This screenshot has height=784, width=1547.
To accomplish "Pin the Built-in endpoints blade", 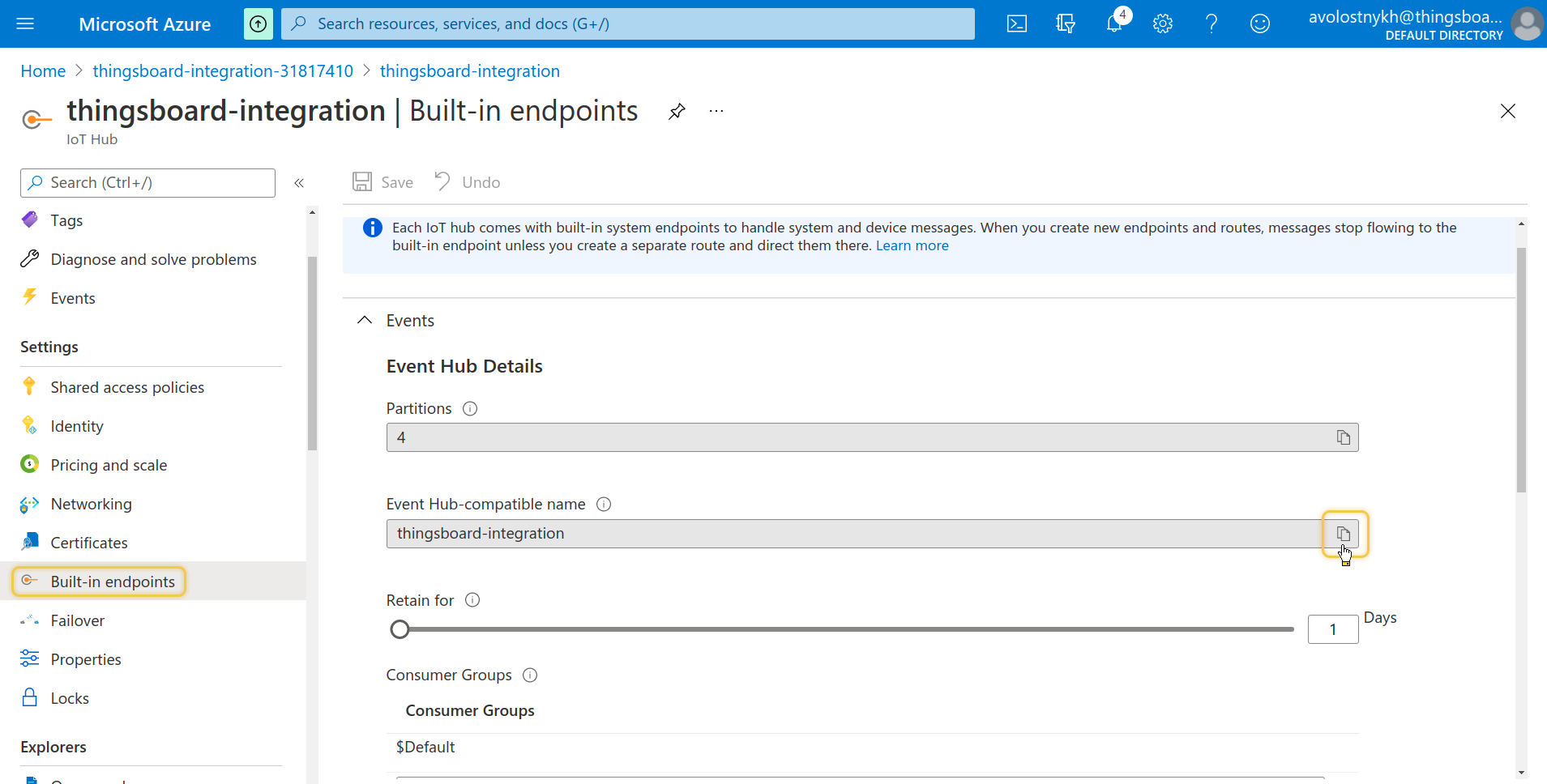I will (x=677, y=111).
